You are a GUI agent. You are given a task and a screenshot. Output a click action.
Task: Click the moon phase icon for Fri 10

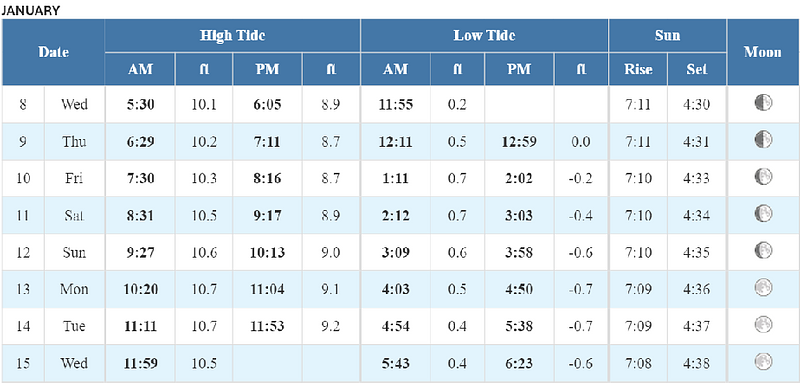[x=763, y=177]
